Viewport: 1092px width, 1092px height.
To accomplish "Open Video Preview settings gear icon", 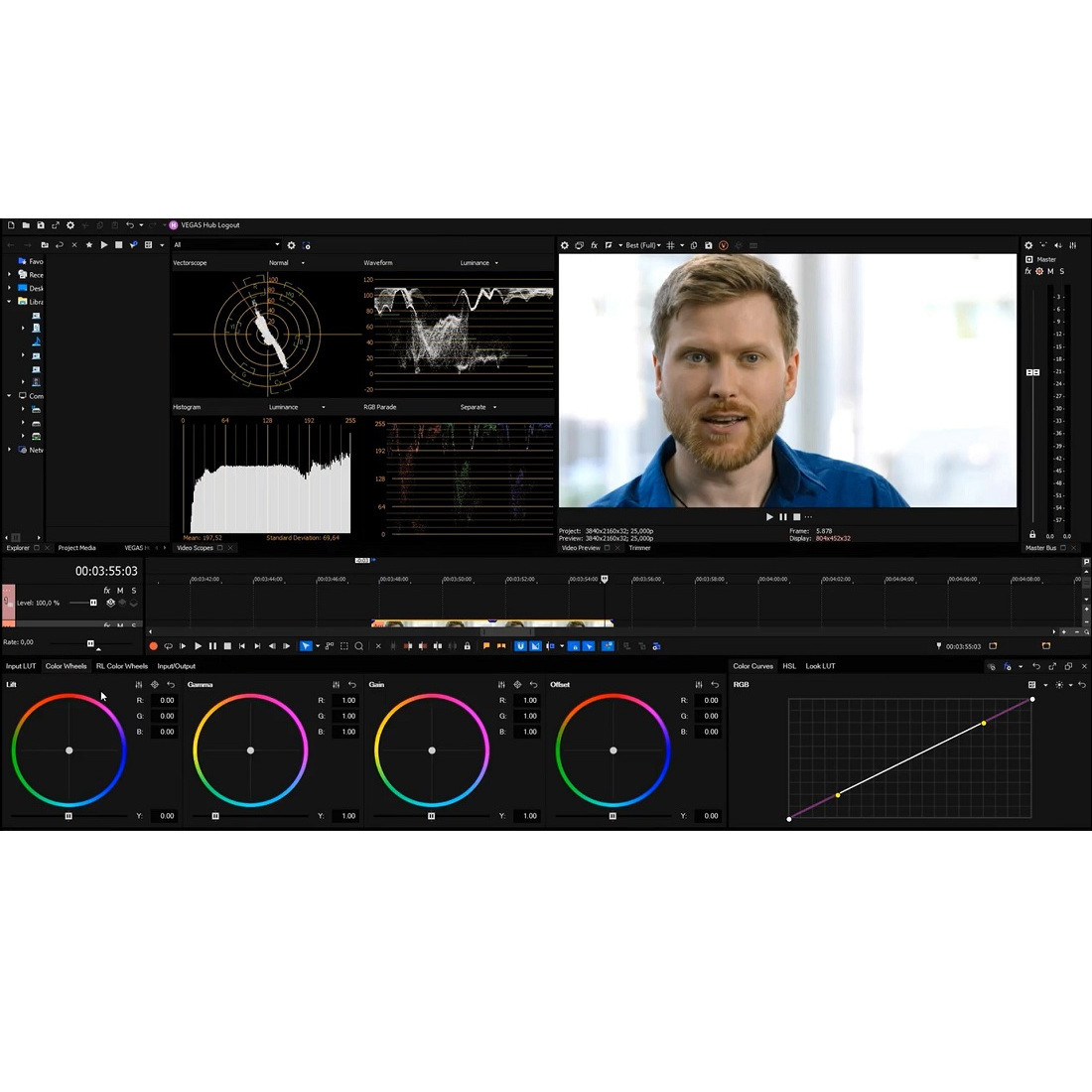I will point(565,245).
